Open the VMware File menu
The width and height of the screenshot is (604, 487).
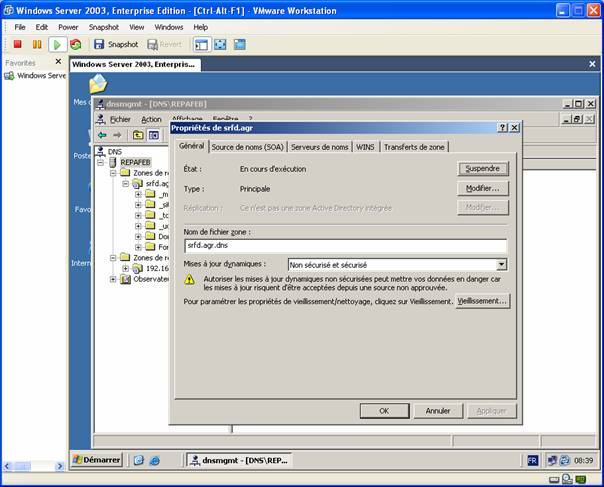pos(20,27)
